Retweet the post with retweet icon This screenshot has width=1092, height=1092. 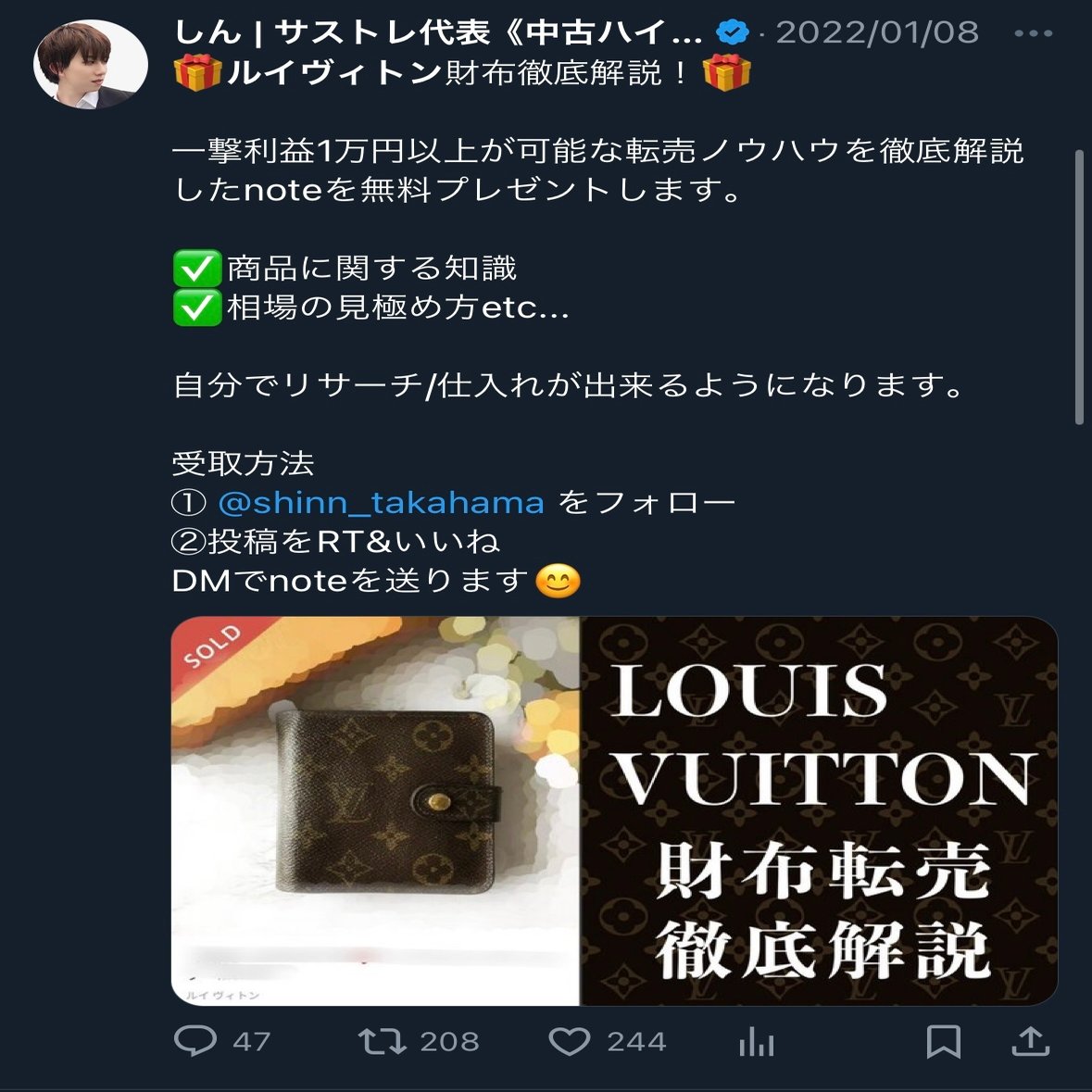pos(382,1041)
